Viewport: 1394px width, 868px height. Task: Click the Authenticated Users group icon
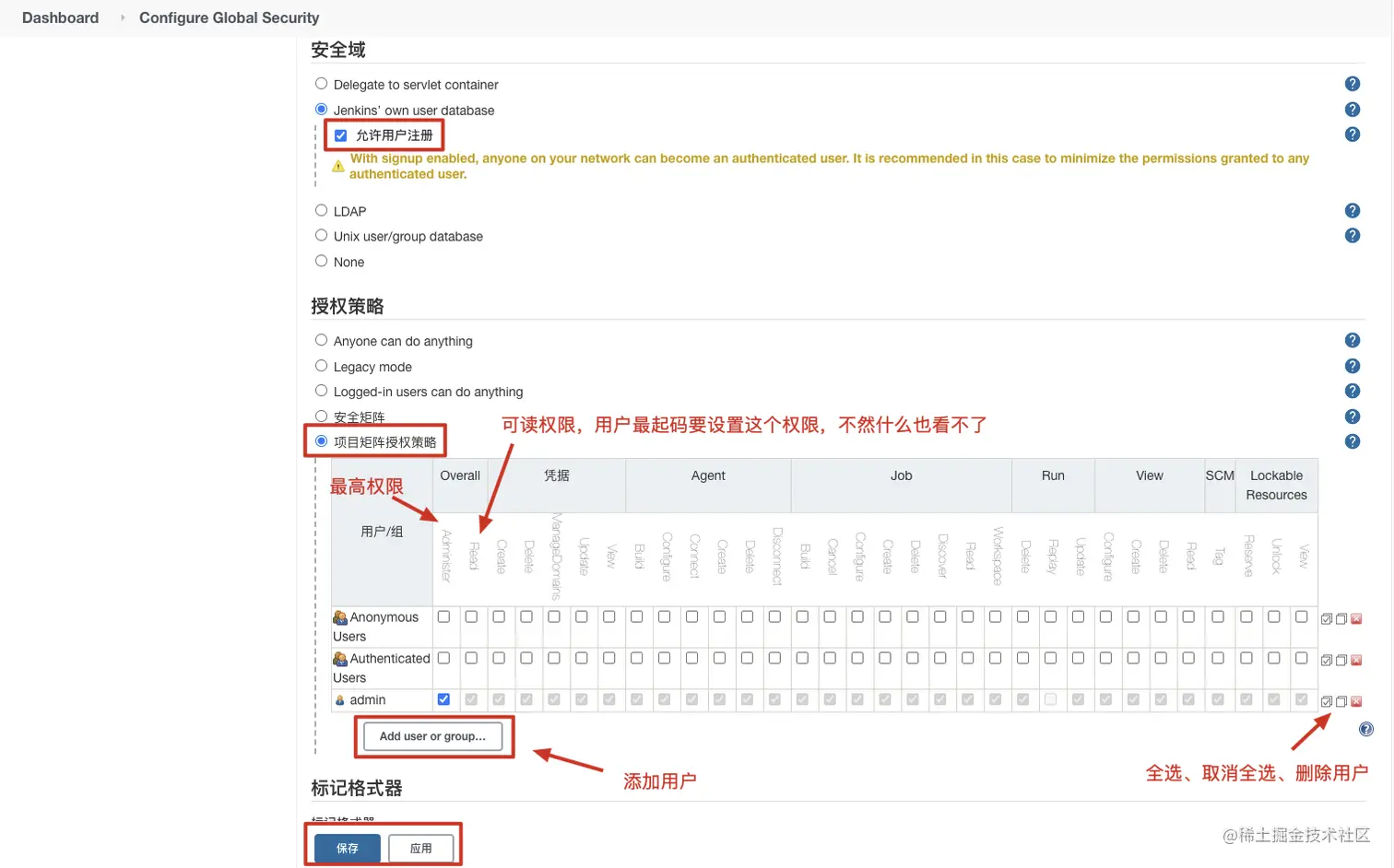(340, 659)
